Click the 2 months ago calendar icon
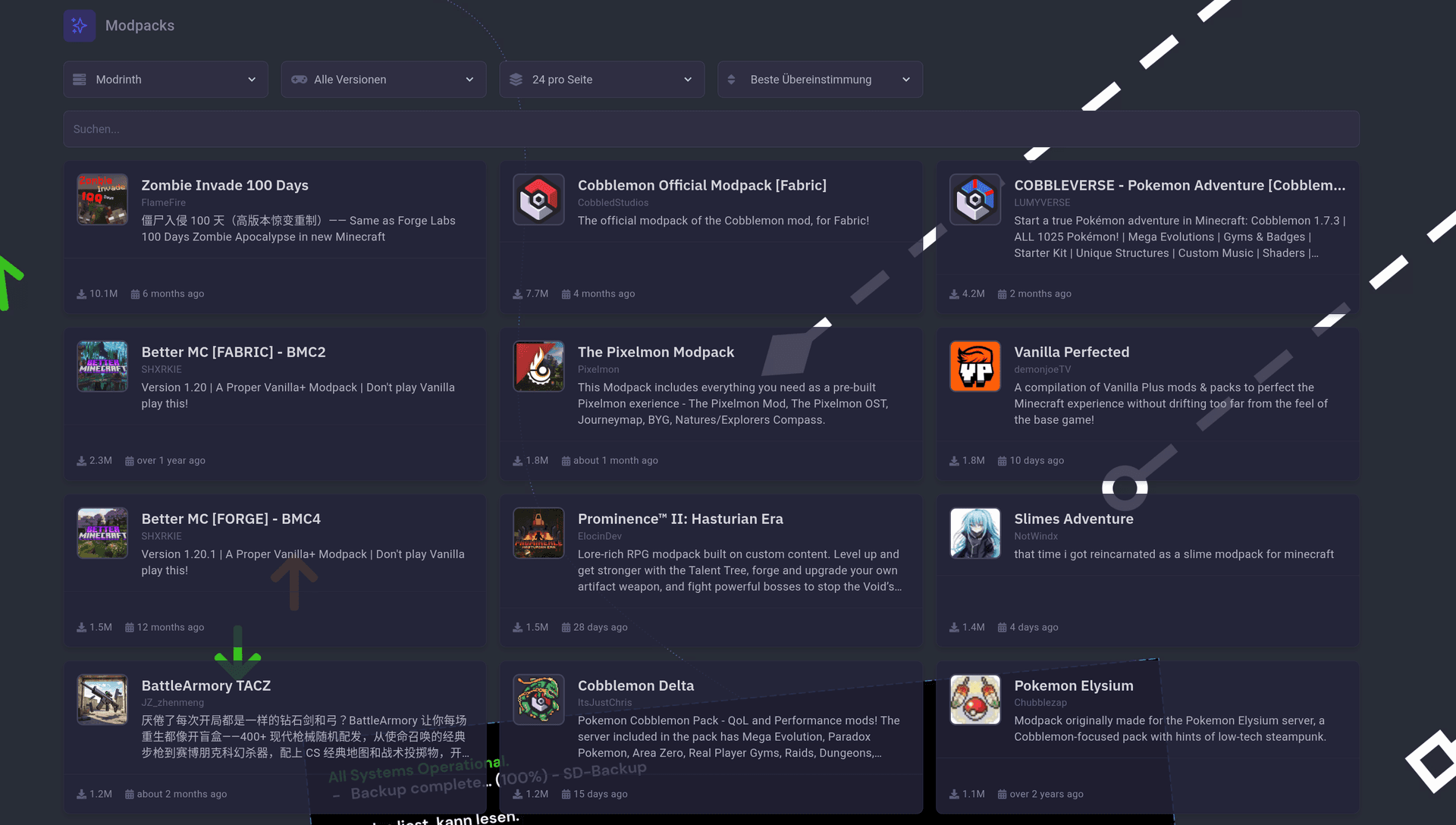The image size is (1456, 825). (1003, 294)
